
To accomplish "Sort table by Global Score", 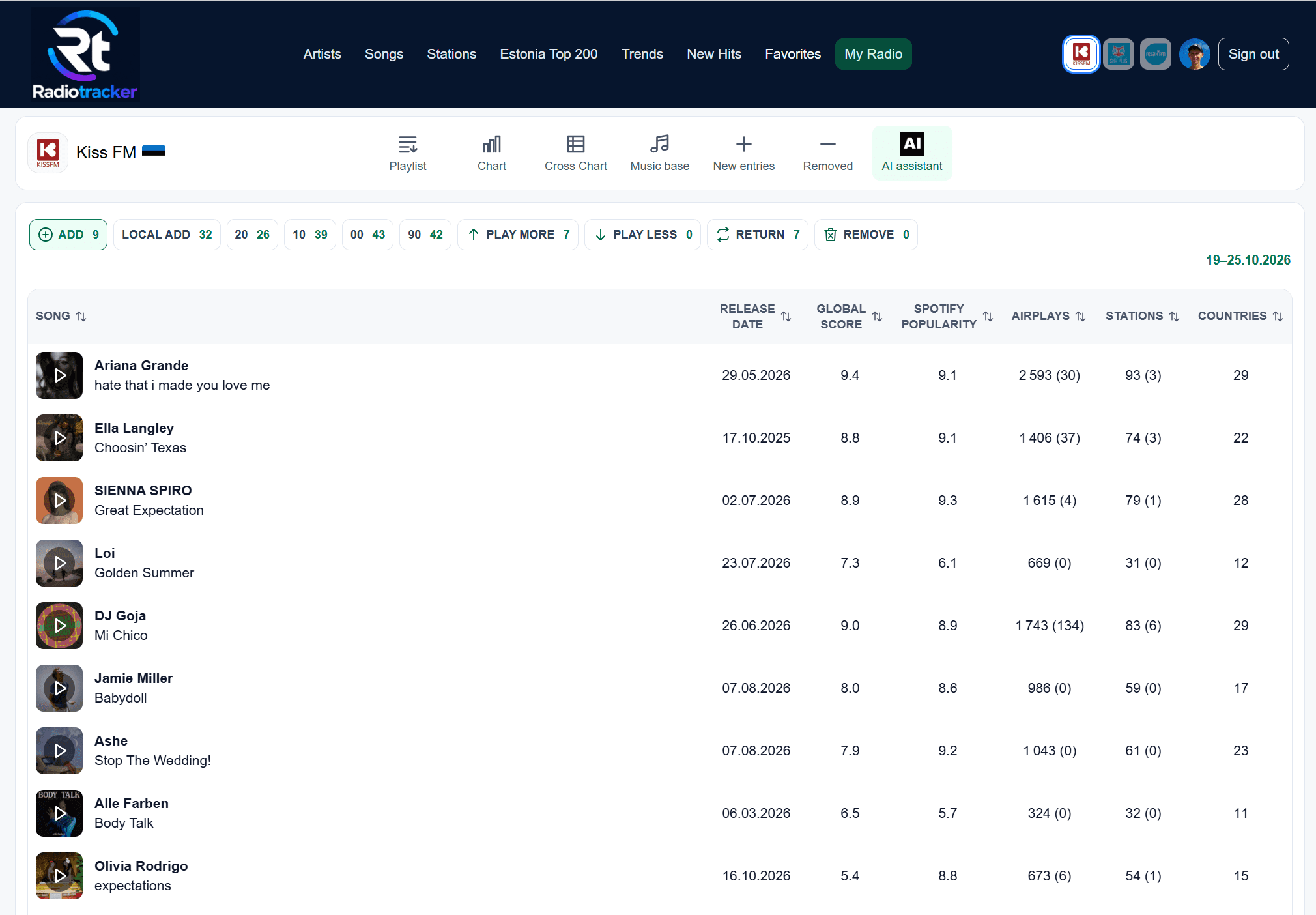I will click(849, 316).
